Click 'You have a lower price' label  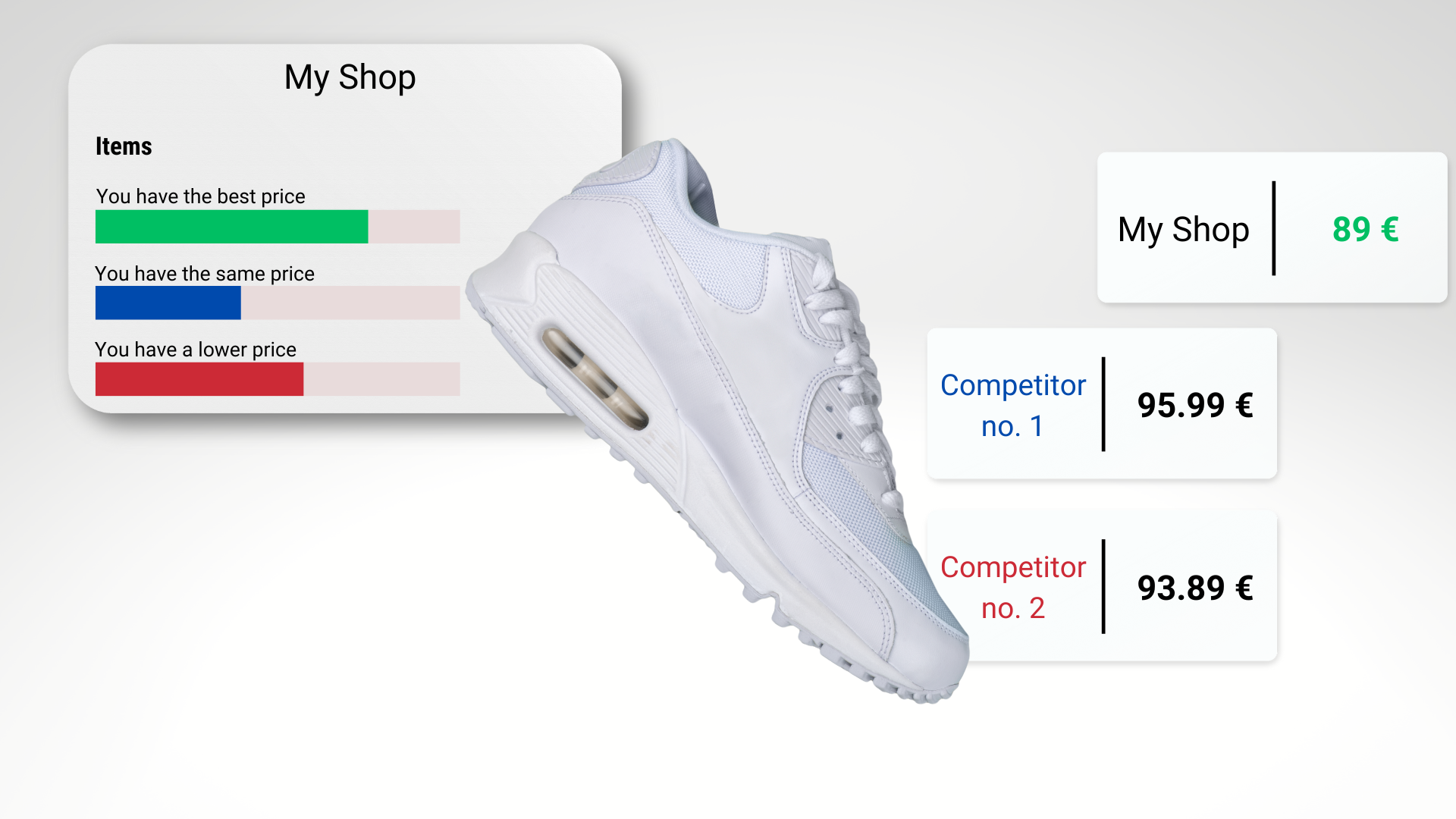(x=196, y=350)
